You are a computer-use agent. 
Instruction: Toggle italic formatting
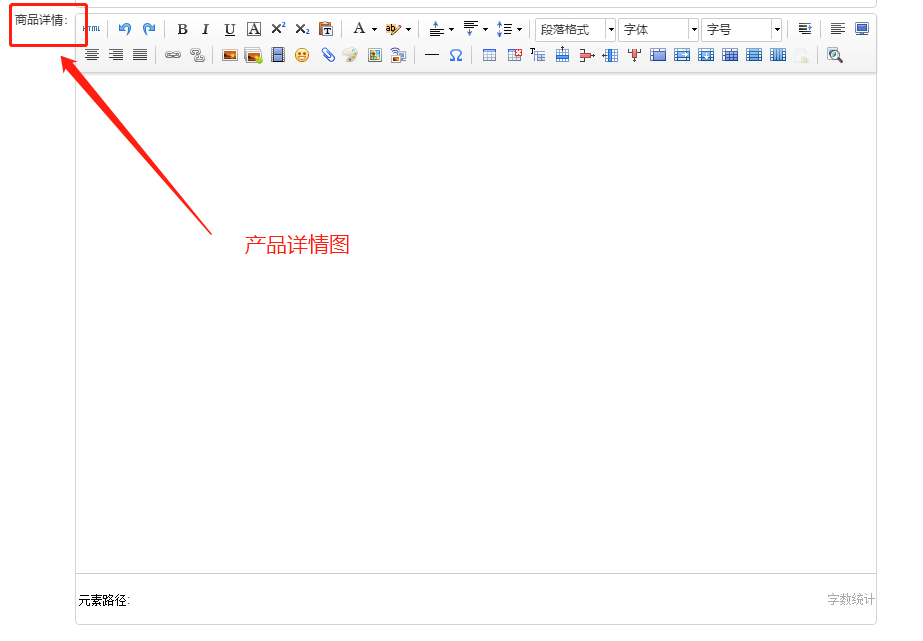(x=205, y=28)
